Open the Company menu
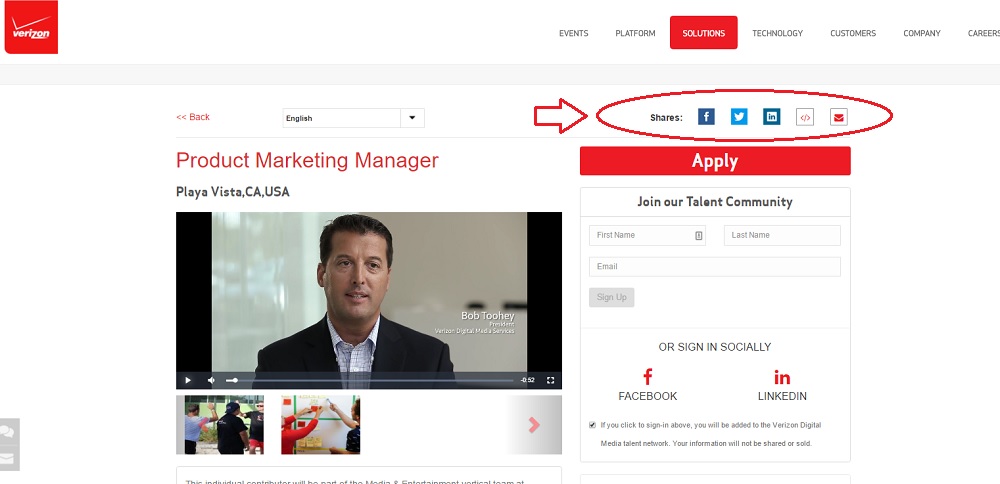 click(x=922, y=33)
